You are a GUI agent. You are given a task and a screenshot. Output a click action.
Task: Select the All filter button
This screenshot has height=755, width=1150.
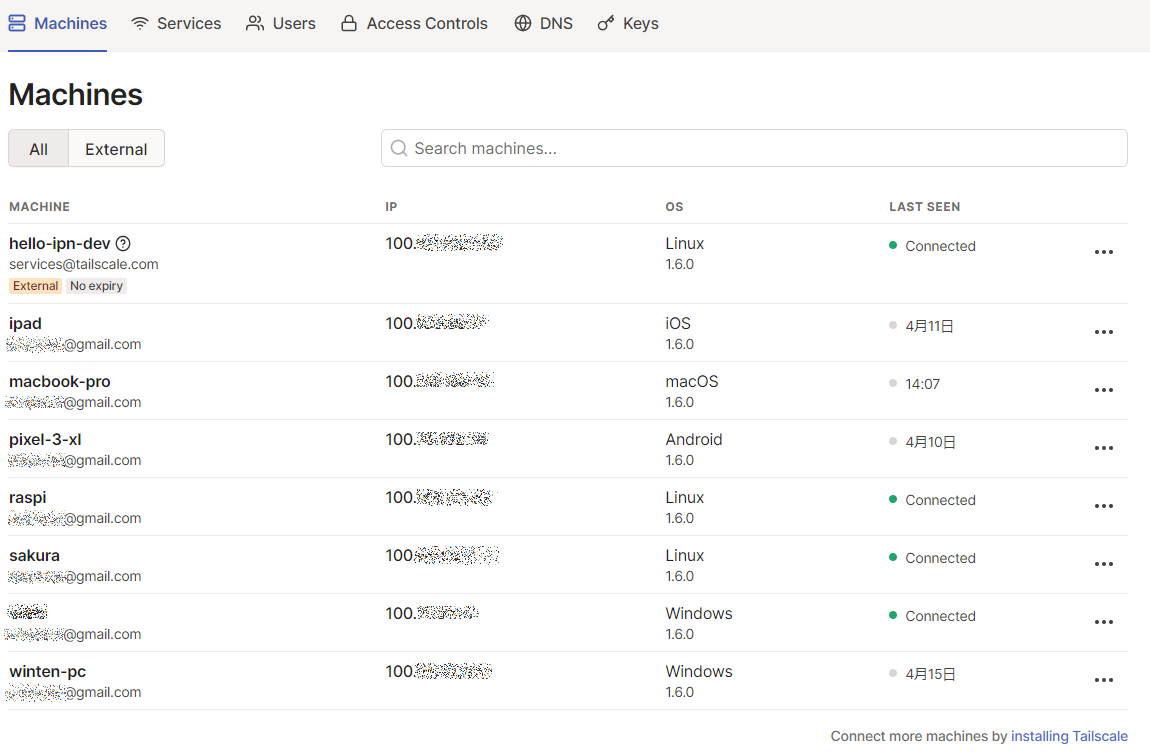click(38, 149)
